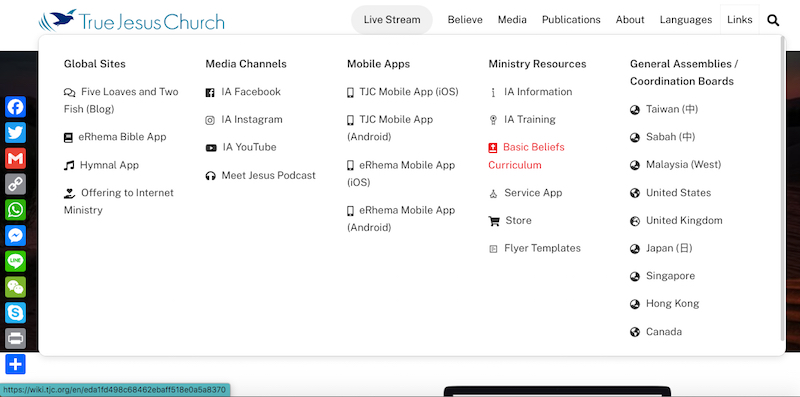
Task: Open TJC Mobile App (Android) link
Action: (x=390, y=128)
